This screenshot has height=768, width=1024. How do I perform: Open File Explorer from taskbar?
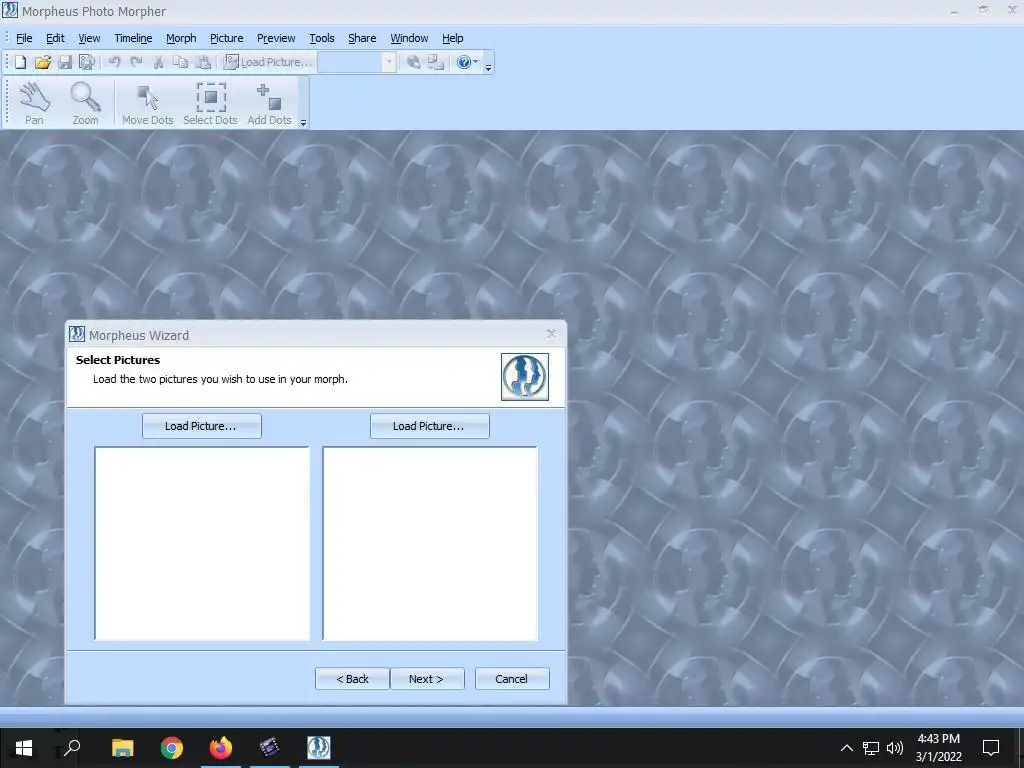(x=122, y=748)
